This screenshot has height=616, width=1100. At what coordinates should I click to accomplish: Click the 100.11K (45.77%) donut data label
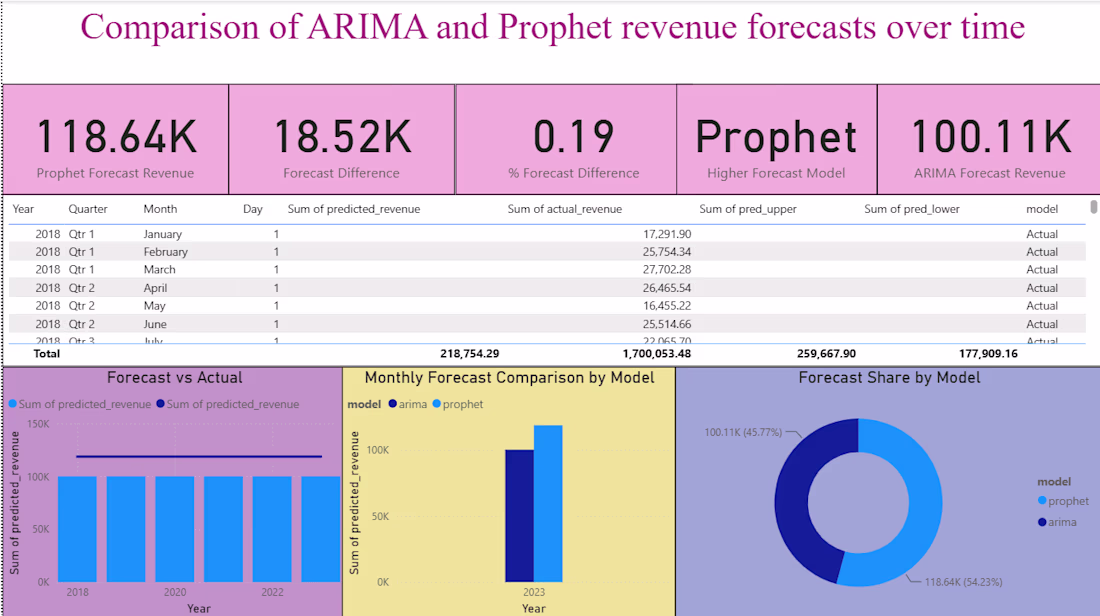coord(743,432)
